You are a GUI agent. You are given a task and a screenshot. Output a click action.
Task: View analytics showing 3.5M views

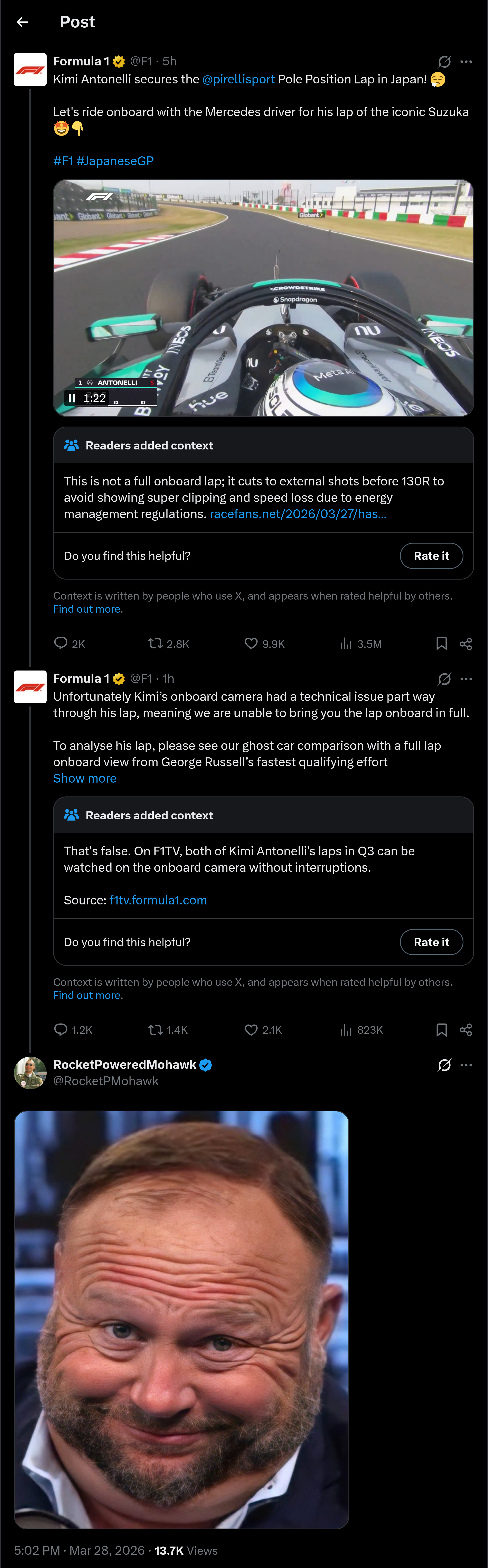tap(346, 643)
